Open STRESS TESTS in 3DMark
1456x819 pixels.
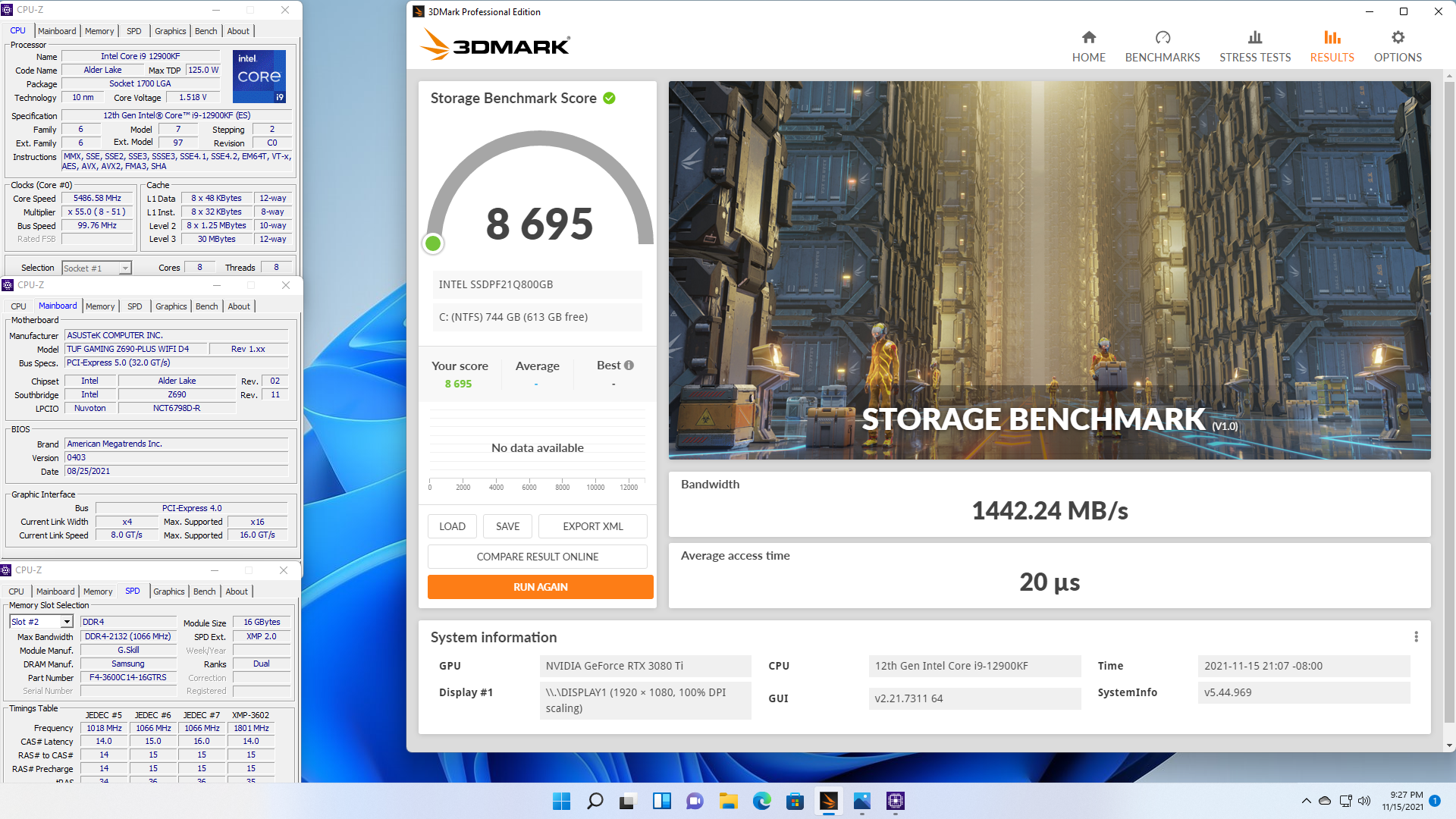point(1255,46)
